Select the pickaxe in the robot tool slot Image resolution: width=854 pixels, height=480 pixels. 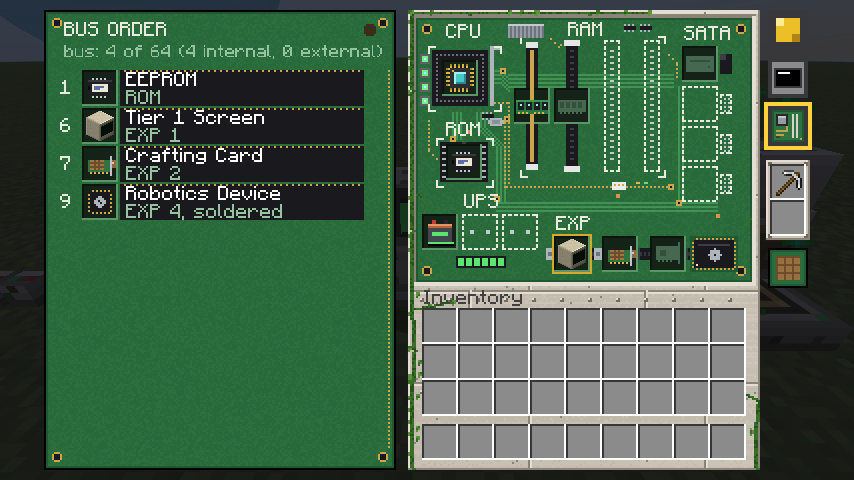(x=788, y=181)
